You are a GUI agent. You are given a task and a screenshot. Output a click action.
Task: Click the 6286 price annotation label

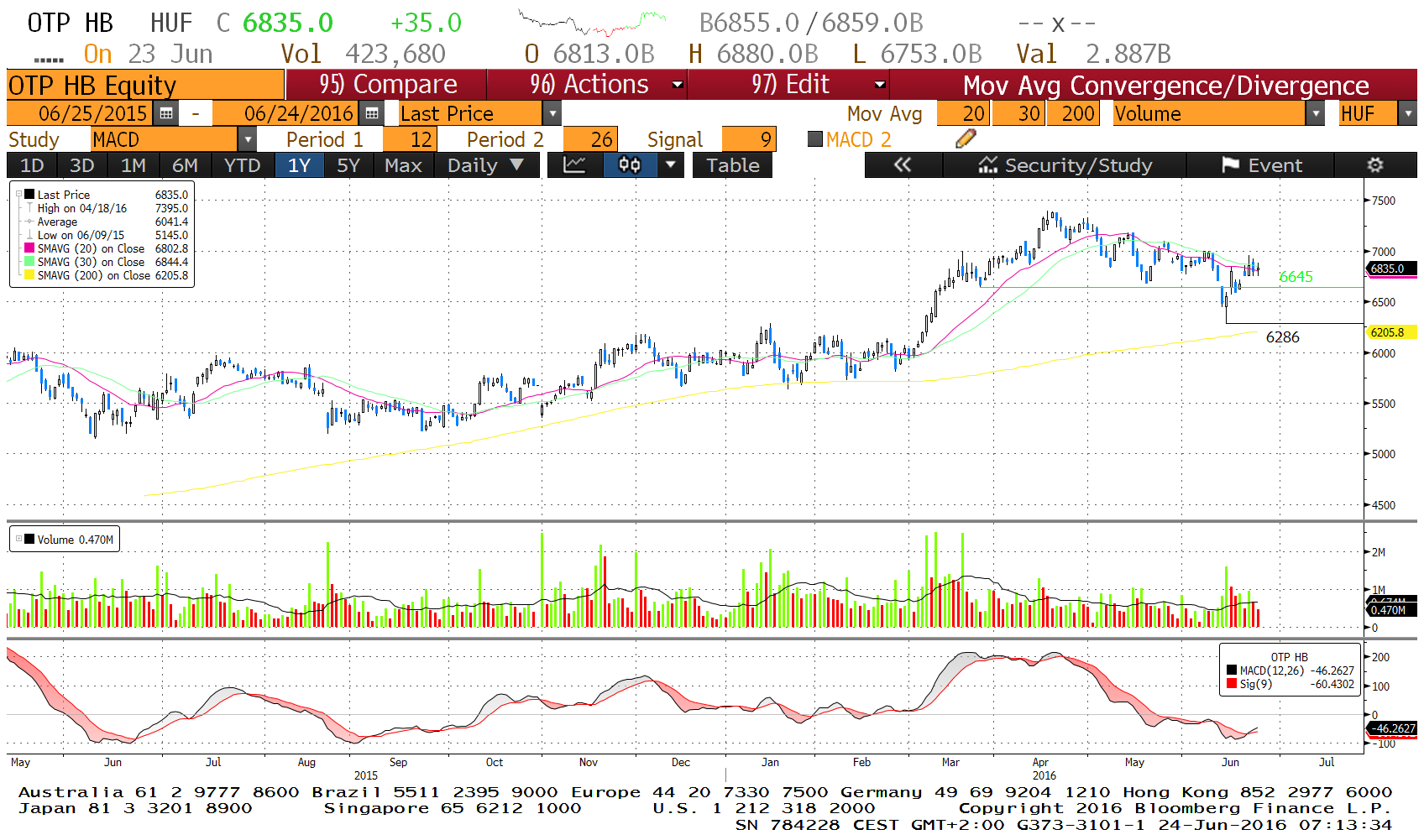tap(1282, 337)
